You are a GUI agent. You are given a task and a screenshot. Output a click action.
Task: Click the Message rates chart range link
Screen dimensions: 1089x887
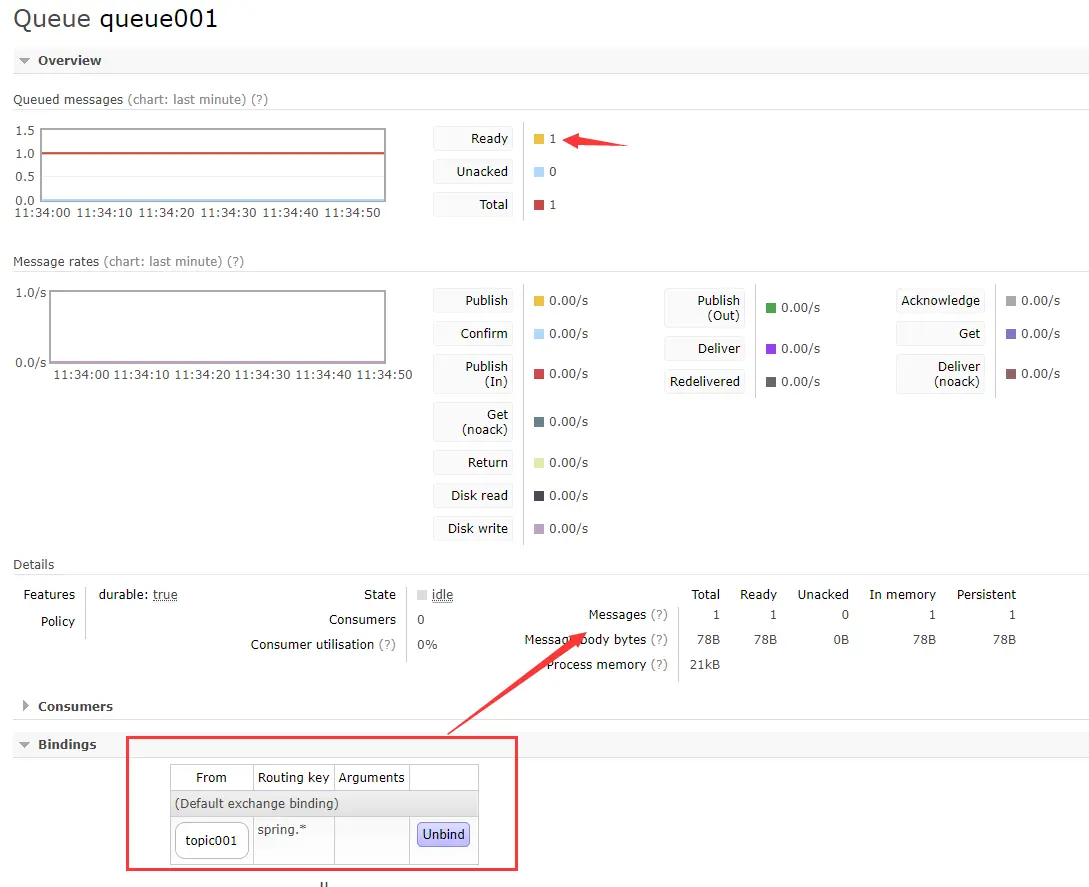coord(163,261)
